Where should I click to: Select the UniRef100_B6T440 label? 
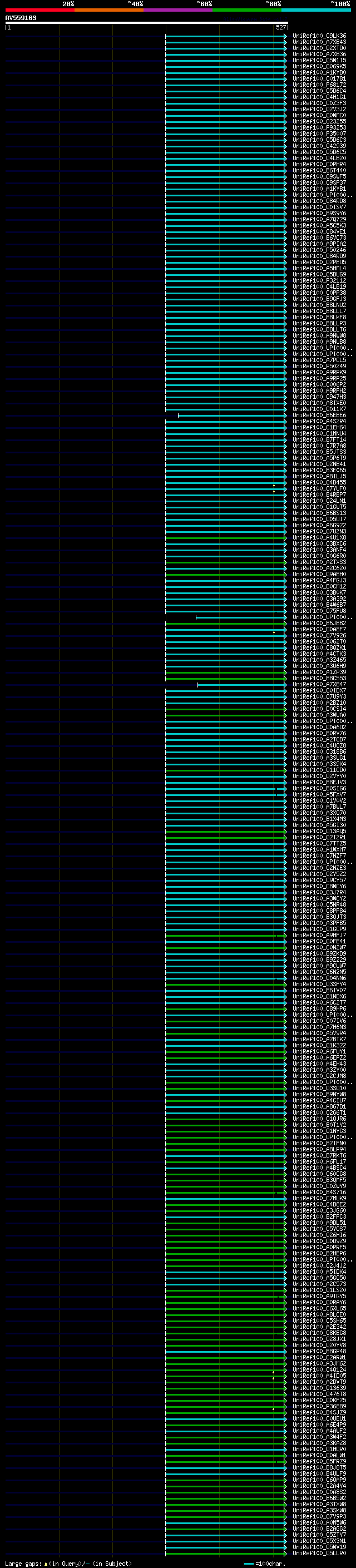click(319, 170)
